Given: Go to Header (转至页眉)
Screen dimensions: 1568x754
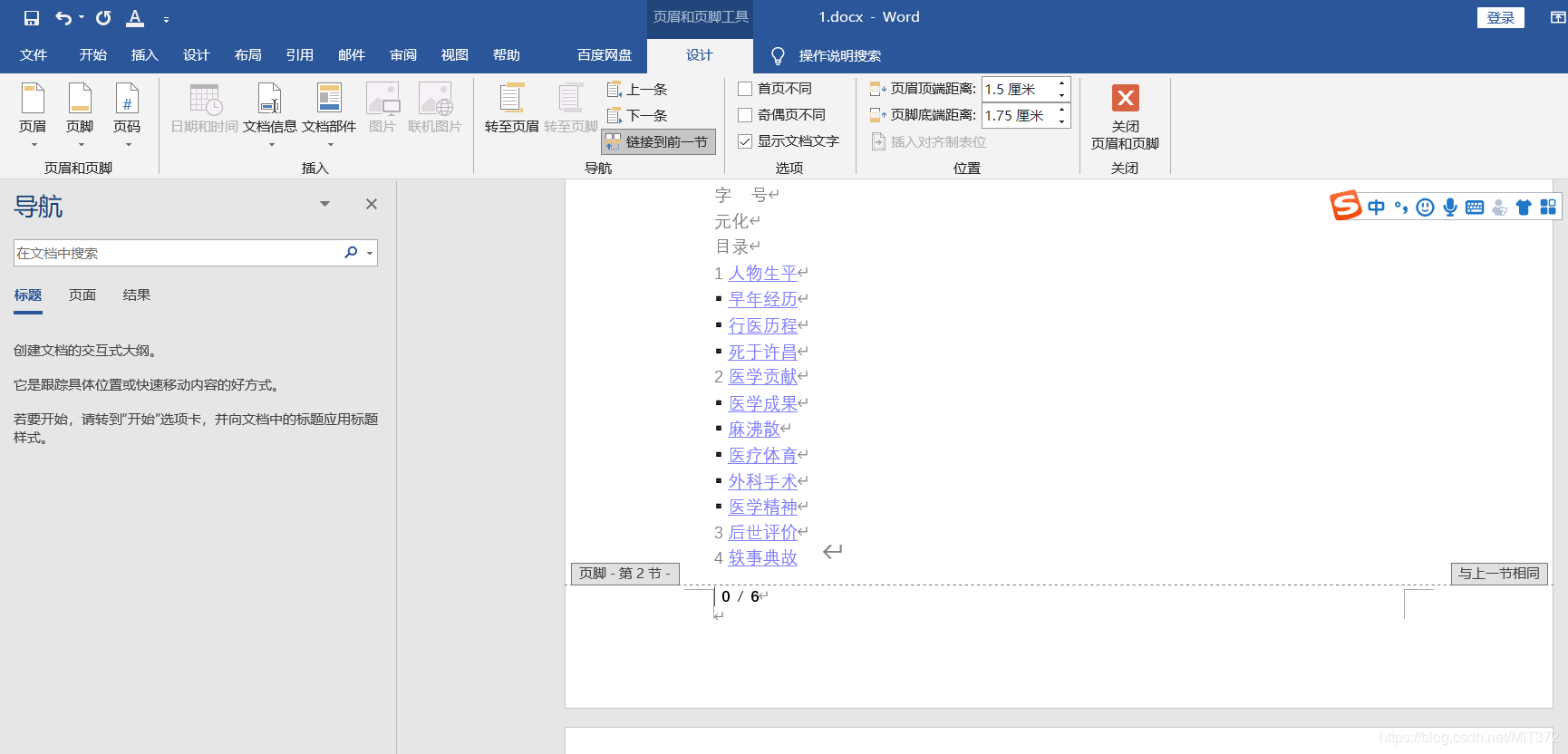Looking at the screenshot, I should [x=511, y=109].
